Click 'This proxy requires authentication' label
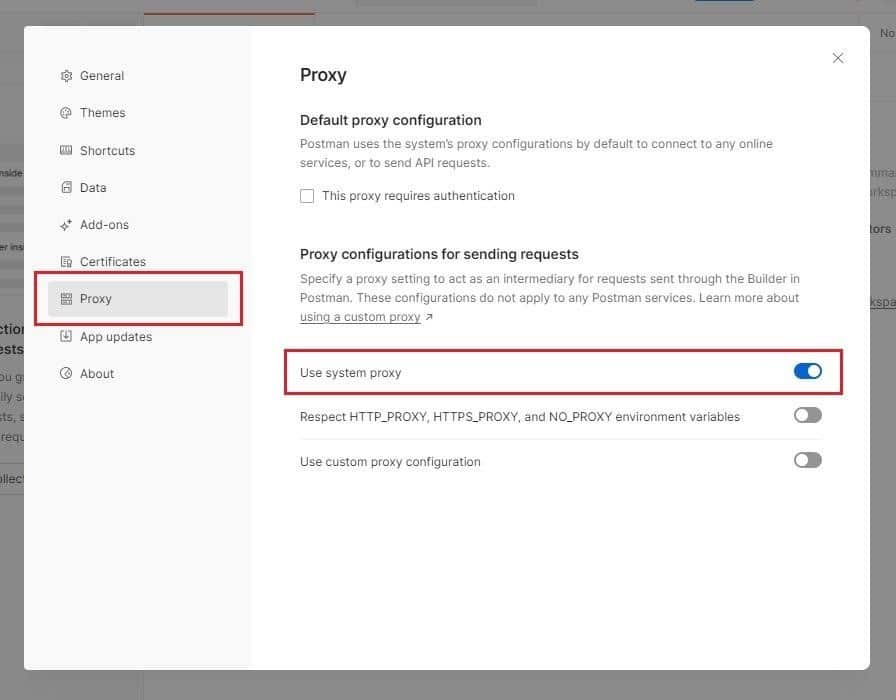Viewport: 896px width, 700px height. [418, 196]
